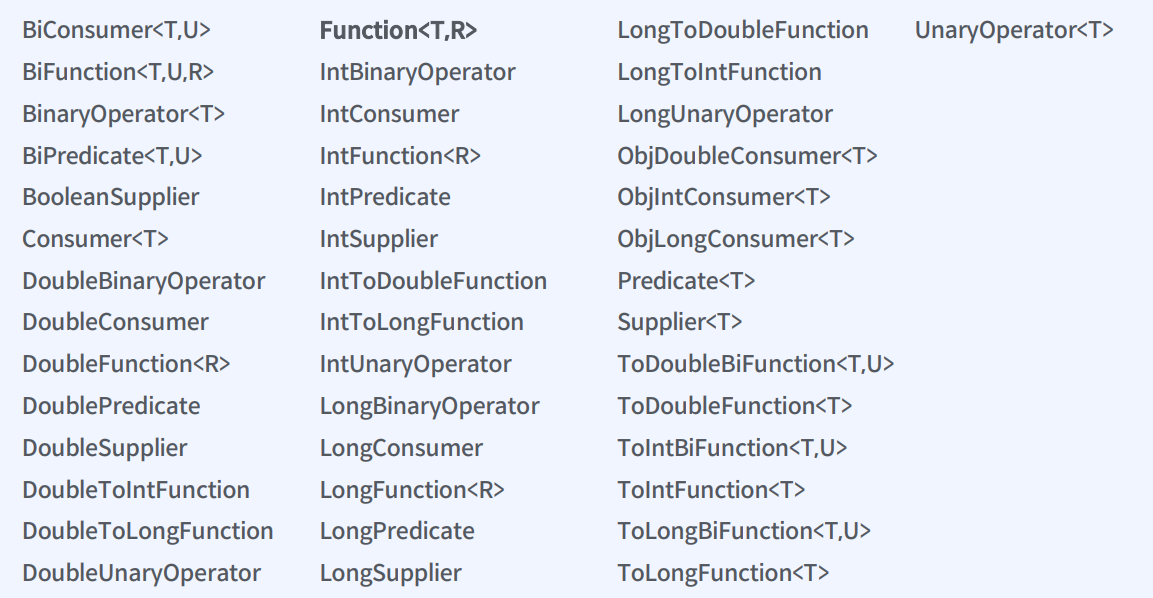
Task: Open the ToIntBiFunction<T,U> link
Action: point(732,448)
